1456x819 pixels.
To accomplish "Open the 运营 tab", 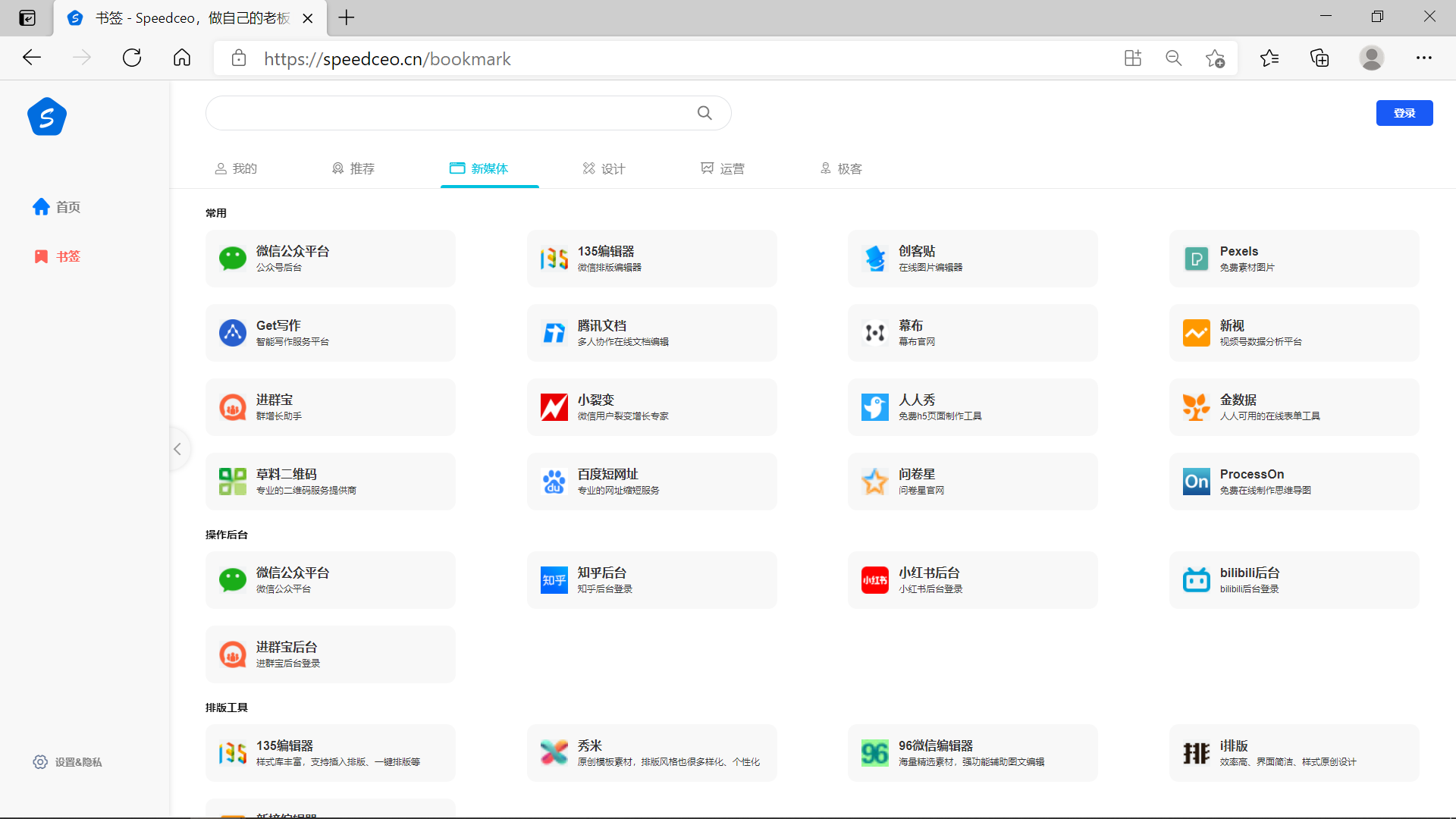I will click(723, 168).
